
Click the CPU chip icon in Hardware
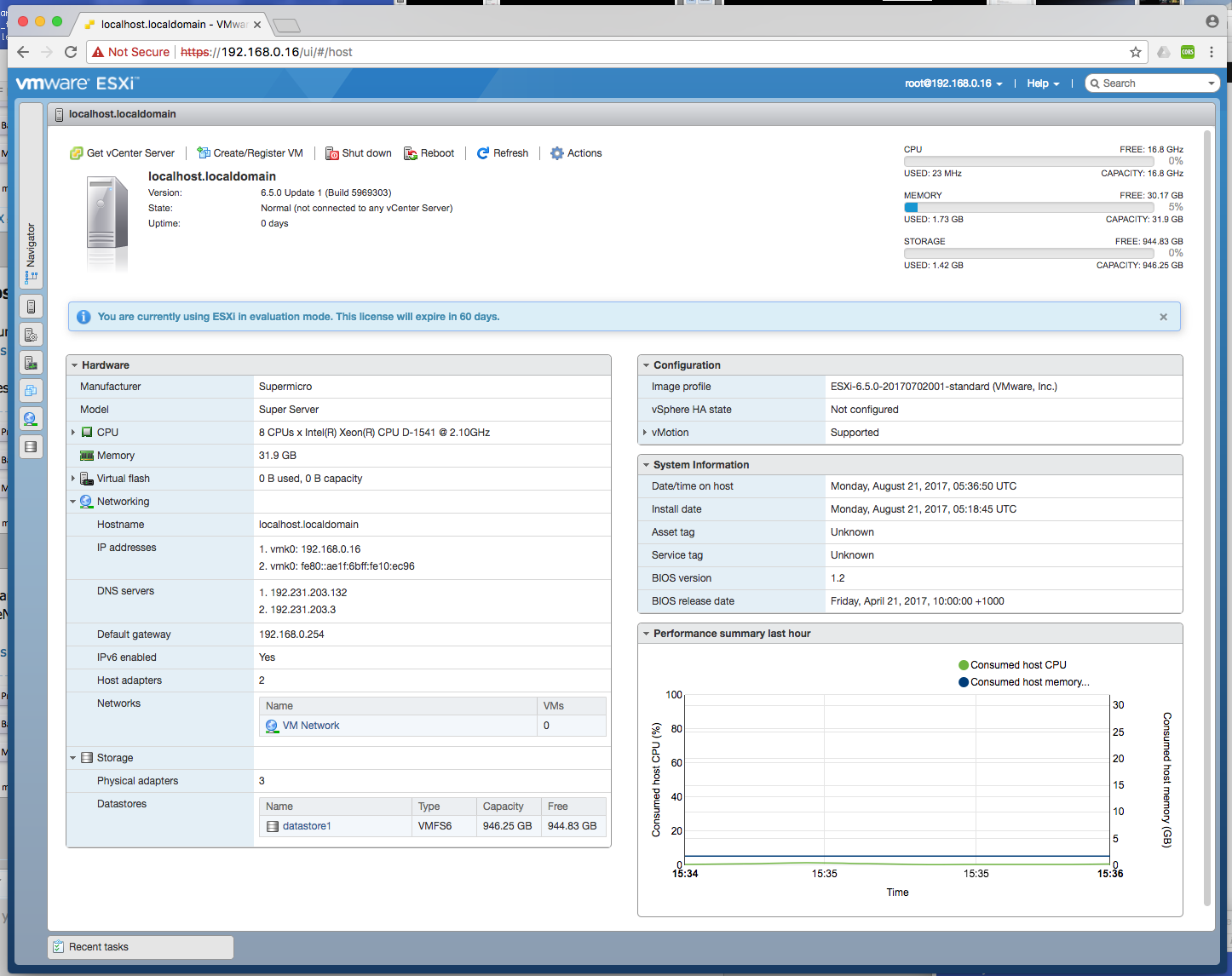click(87, 433)
